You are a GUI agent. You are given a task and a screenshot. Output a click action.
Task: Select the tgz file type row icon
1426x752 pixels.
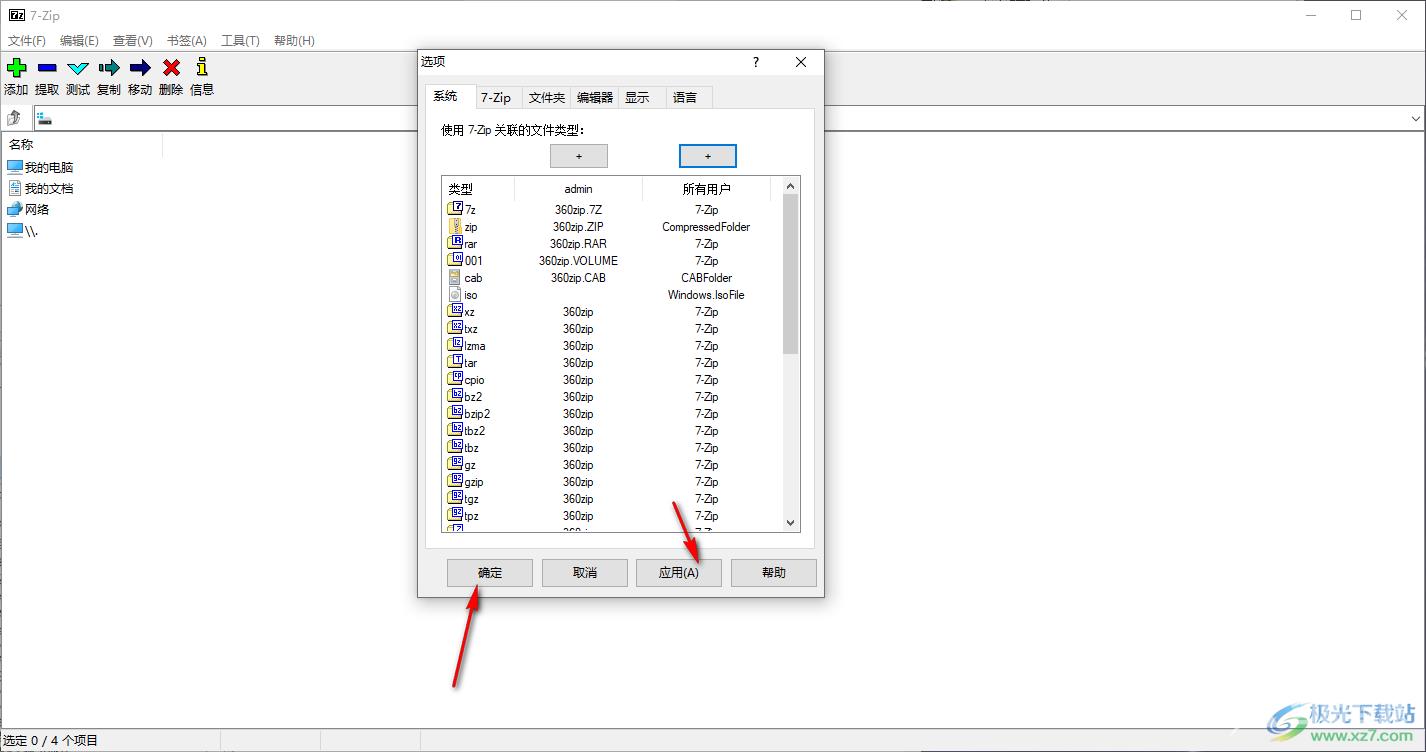[455, 498]
